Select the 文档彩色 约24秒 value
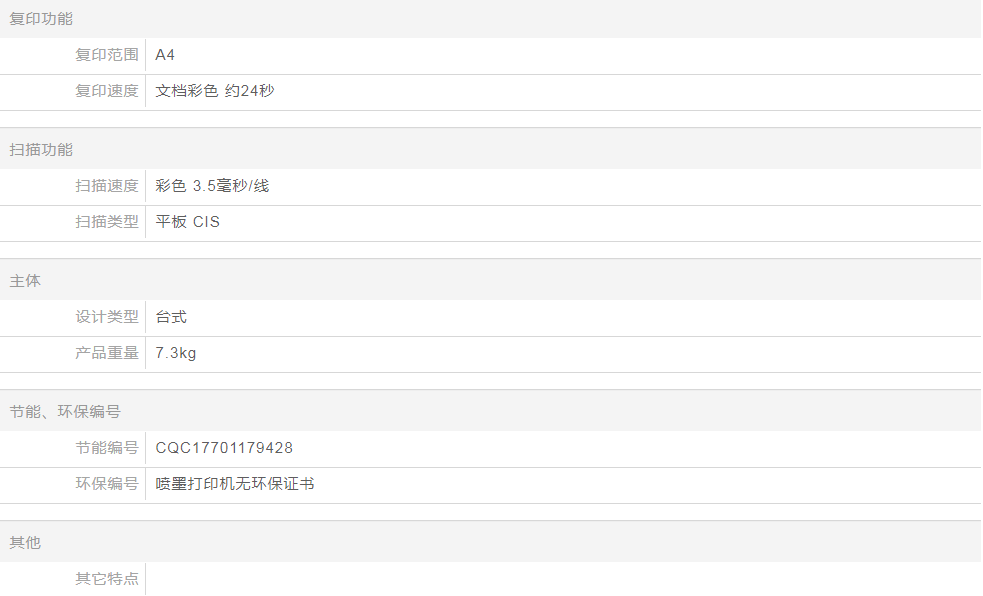The width and height of the screenshot is (983, 596). tap(214, 91)
